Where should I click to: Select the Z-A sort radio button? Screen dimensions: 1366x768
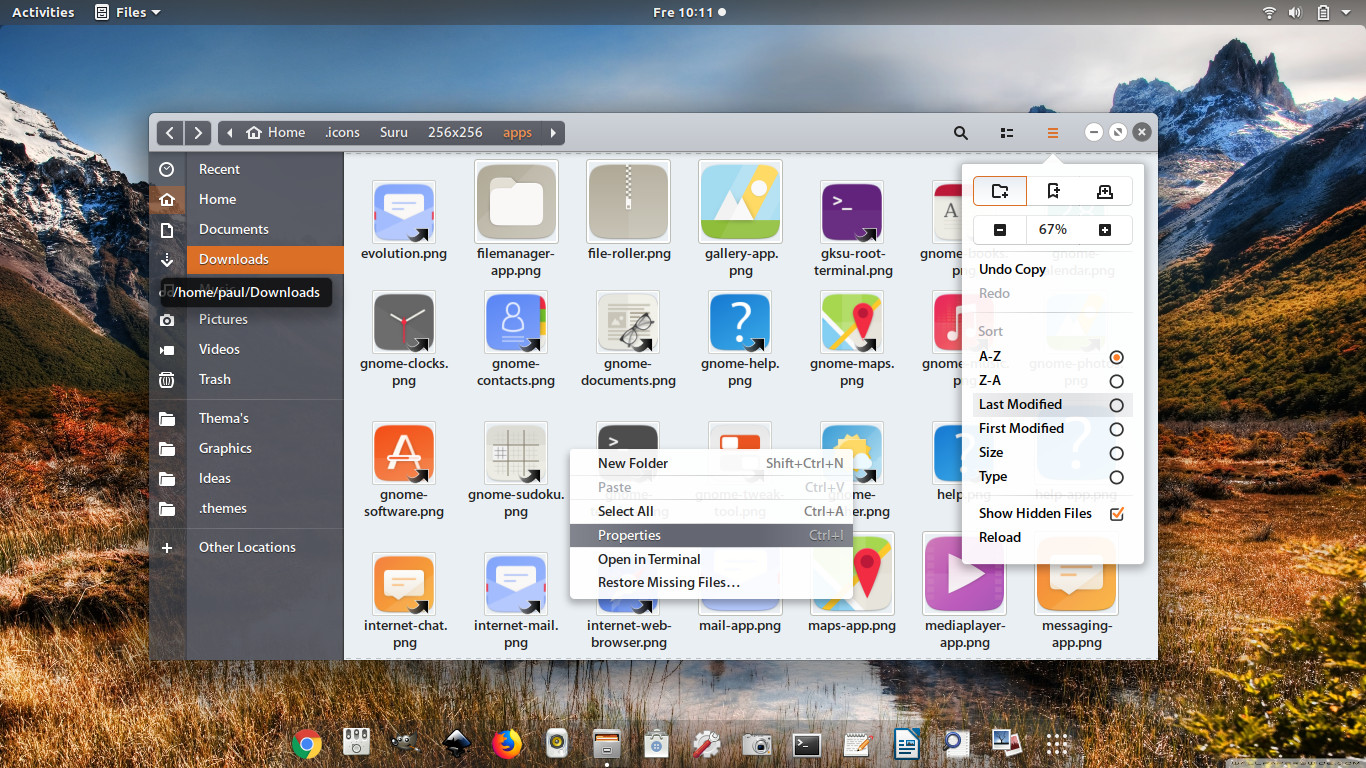(x=1116, y=381)
